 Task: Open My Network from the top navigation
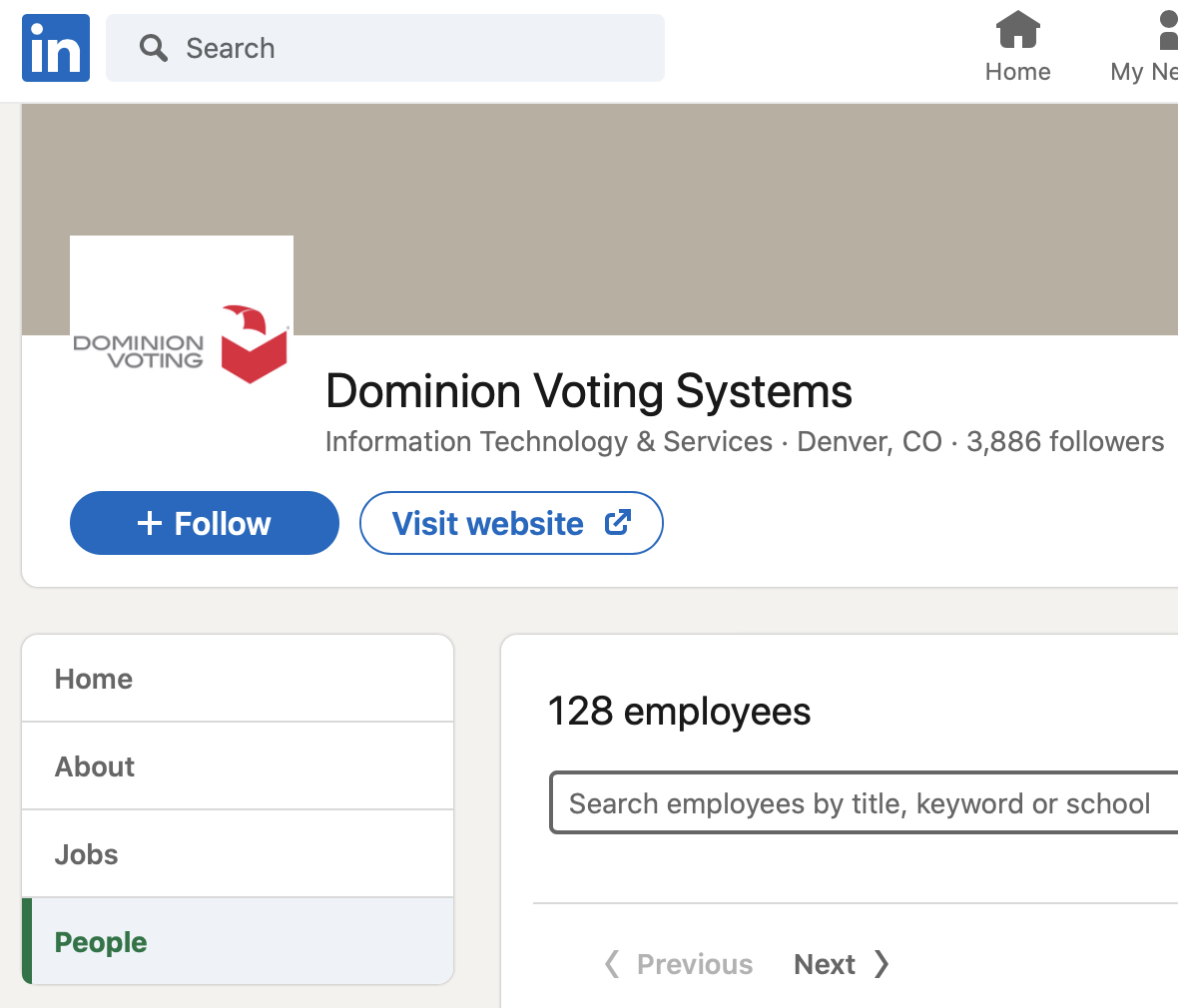tap(1144, 47)
